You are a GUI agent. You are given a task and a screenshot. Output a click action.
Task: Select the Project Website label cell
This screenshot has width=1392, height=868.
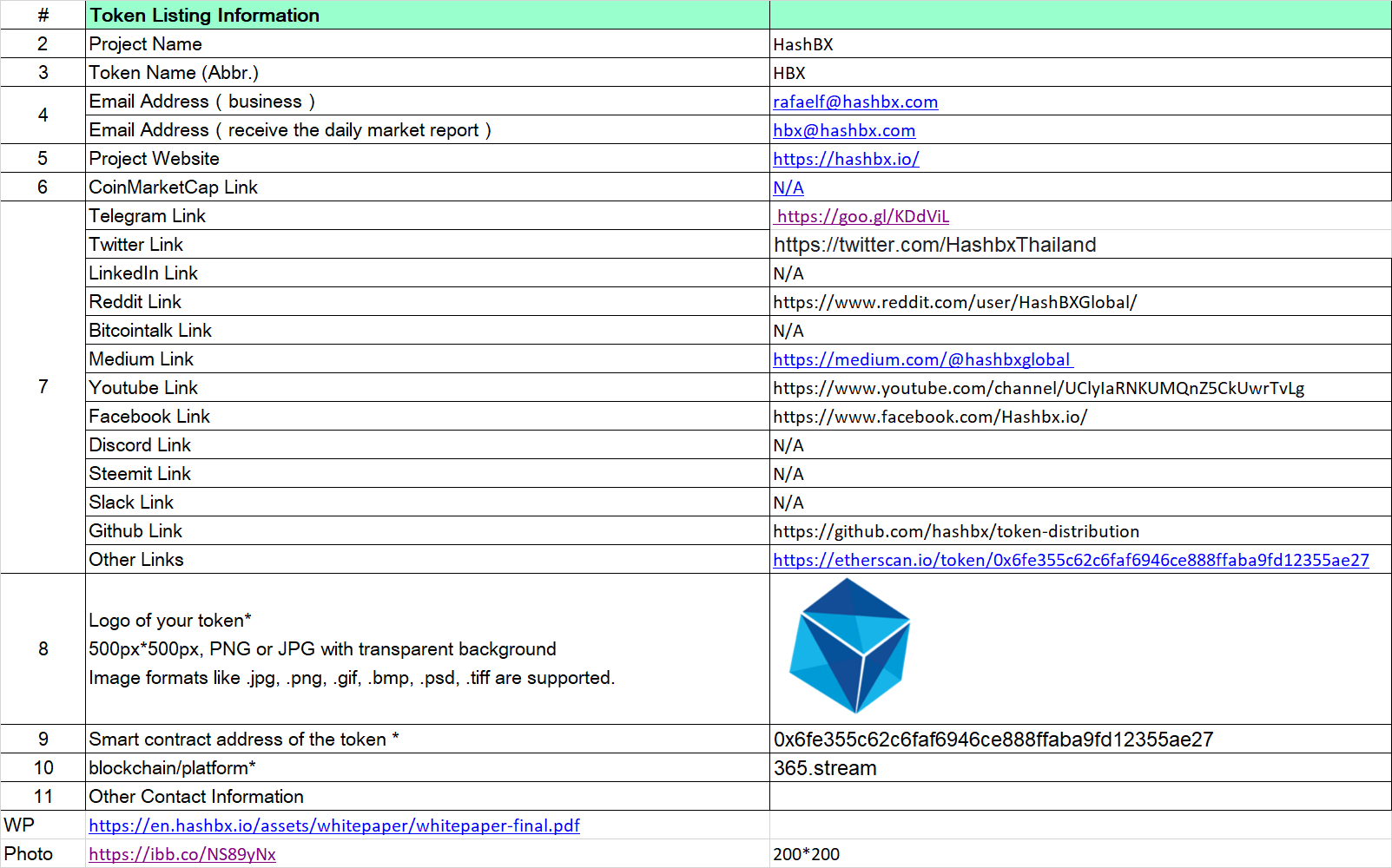point(427,158)
